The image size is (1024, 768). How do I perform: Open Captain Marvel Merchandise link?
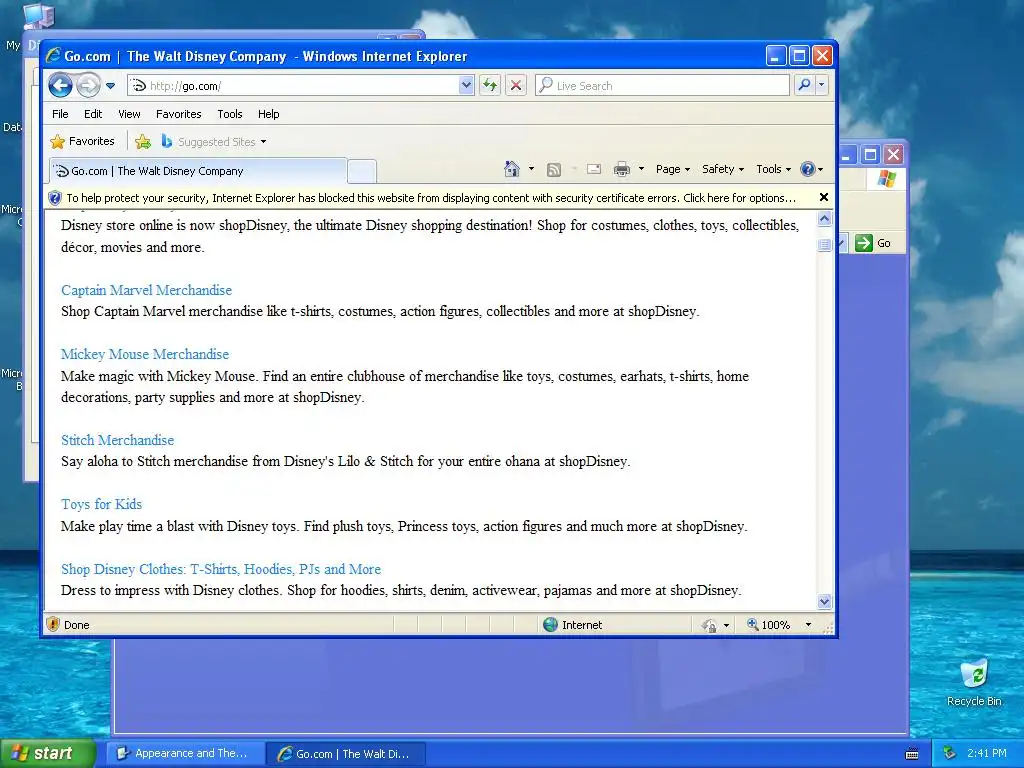click(x=146, y=290)
